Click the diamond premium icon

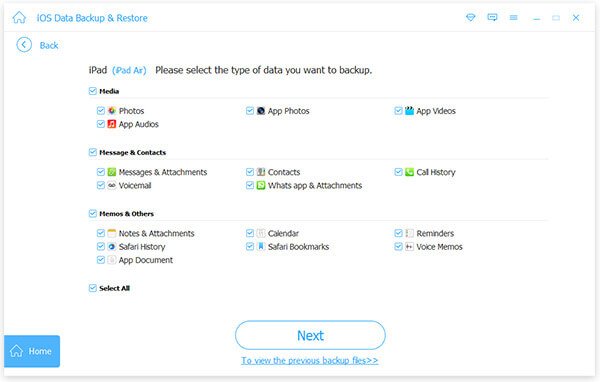(471, 18)
